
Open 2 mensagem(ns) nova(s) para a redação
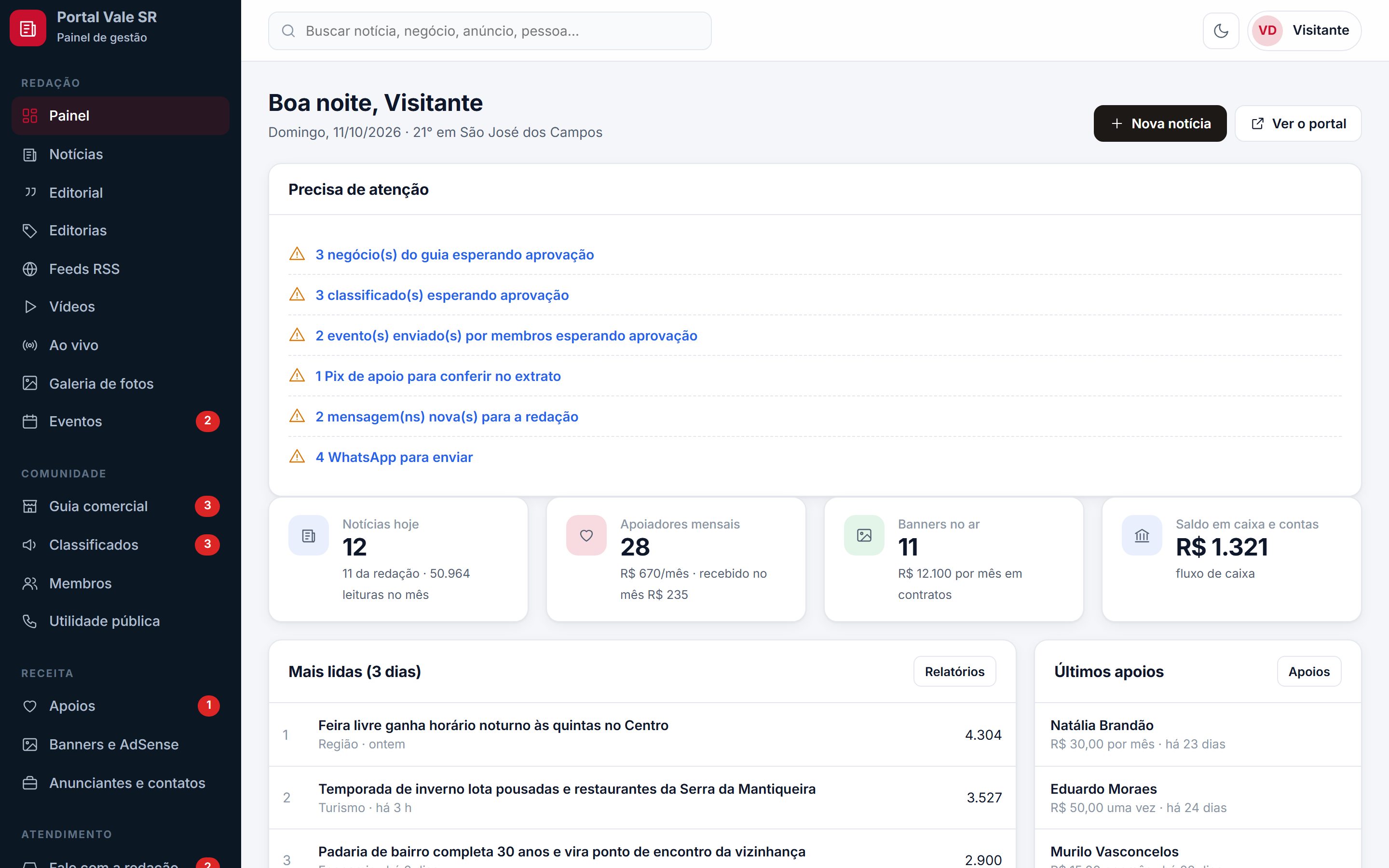(447, 417)
